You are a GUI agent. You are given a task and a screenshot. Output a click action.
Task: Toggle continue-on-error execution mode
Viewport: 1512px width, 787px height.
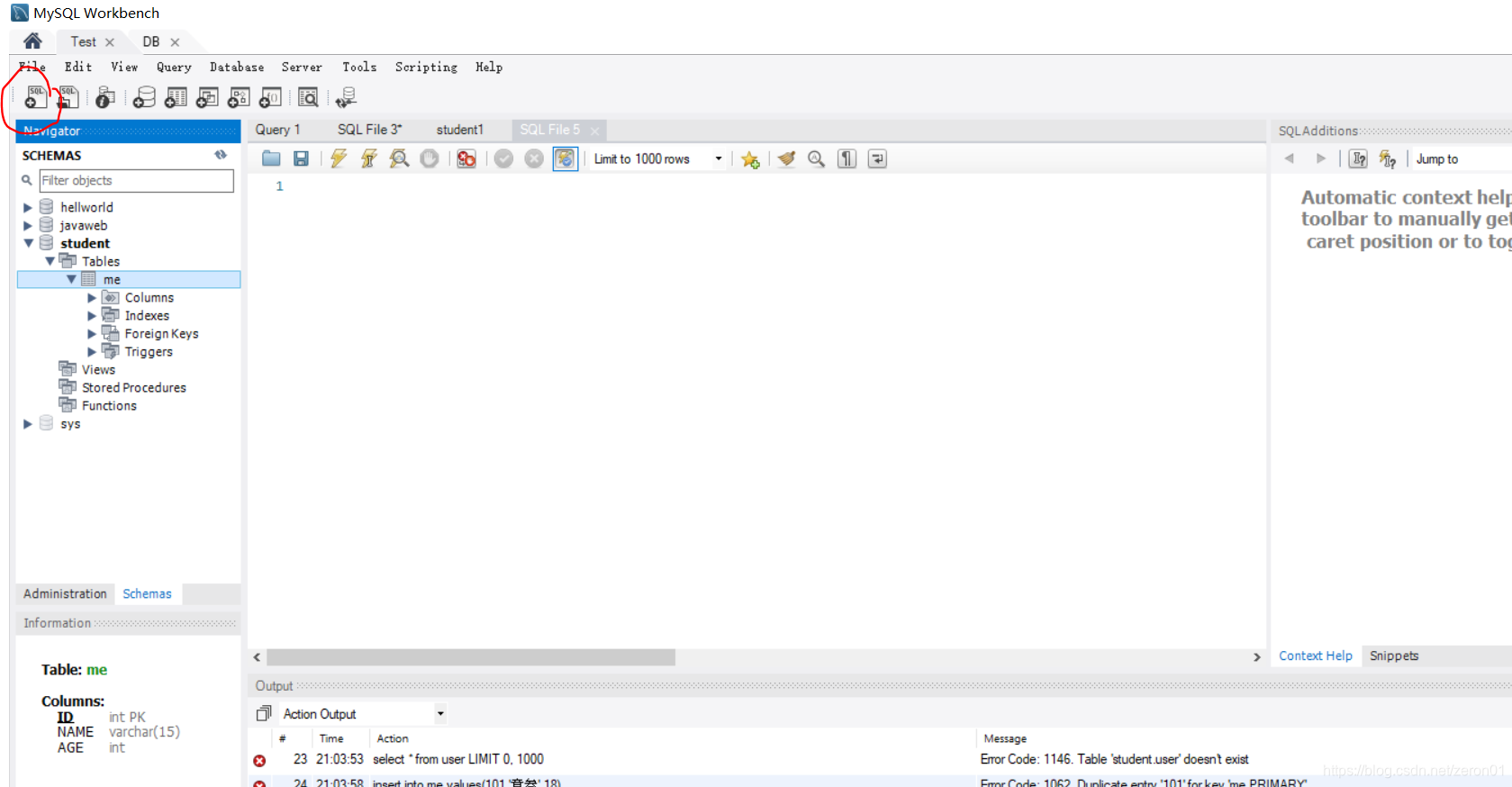(466, 158)
